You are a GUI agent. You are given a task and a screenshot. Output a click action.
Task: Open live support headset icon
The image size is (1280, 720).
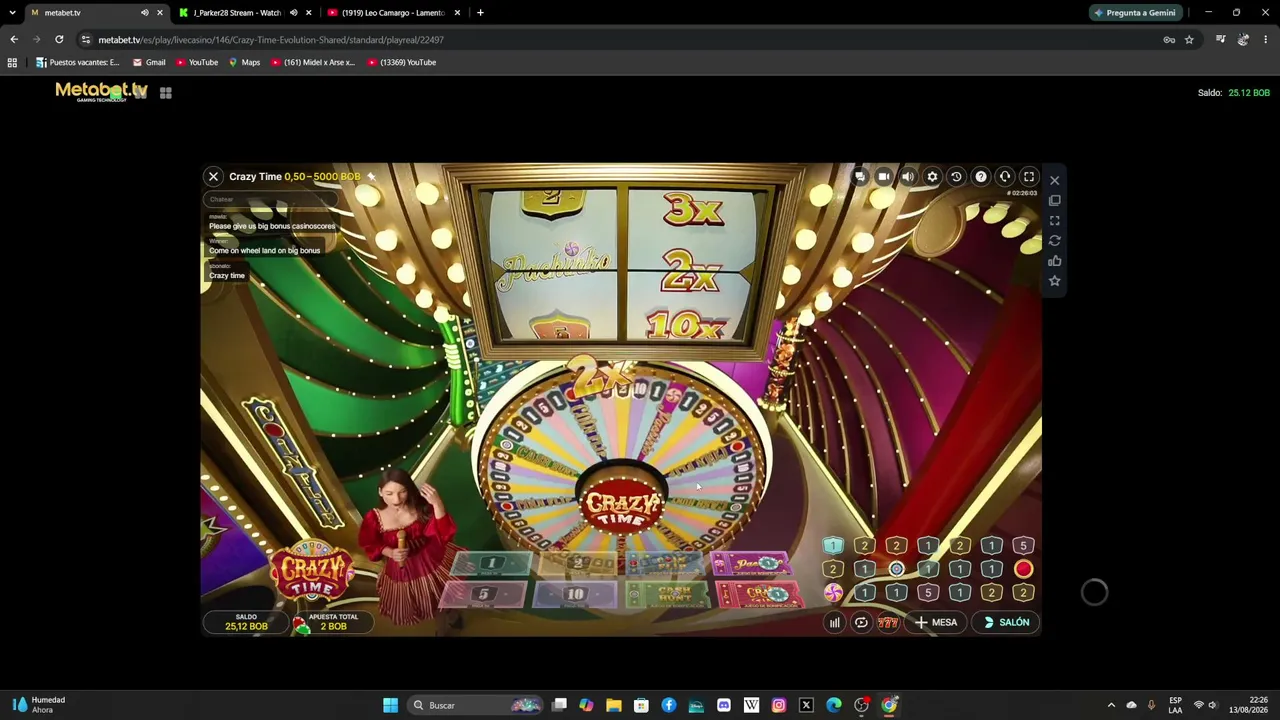click(x=1005, y=177)
